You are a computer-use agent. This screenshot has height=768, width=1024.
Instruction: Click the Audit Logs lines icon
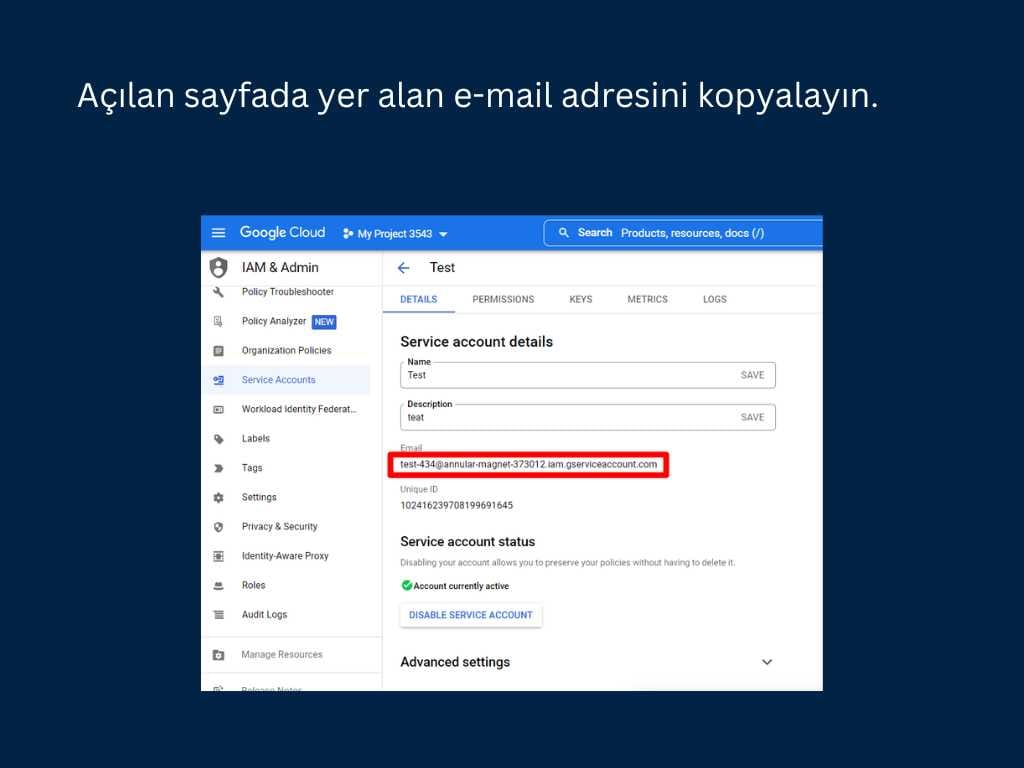click(219, 615)
